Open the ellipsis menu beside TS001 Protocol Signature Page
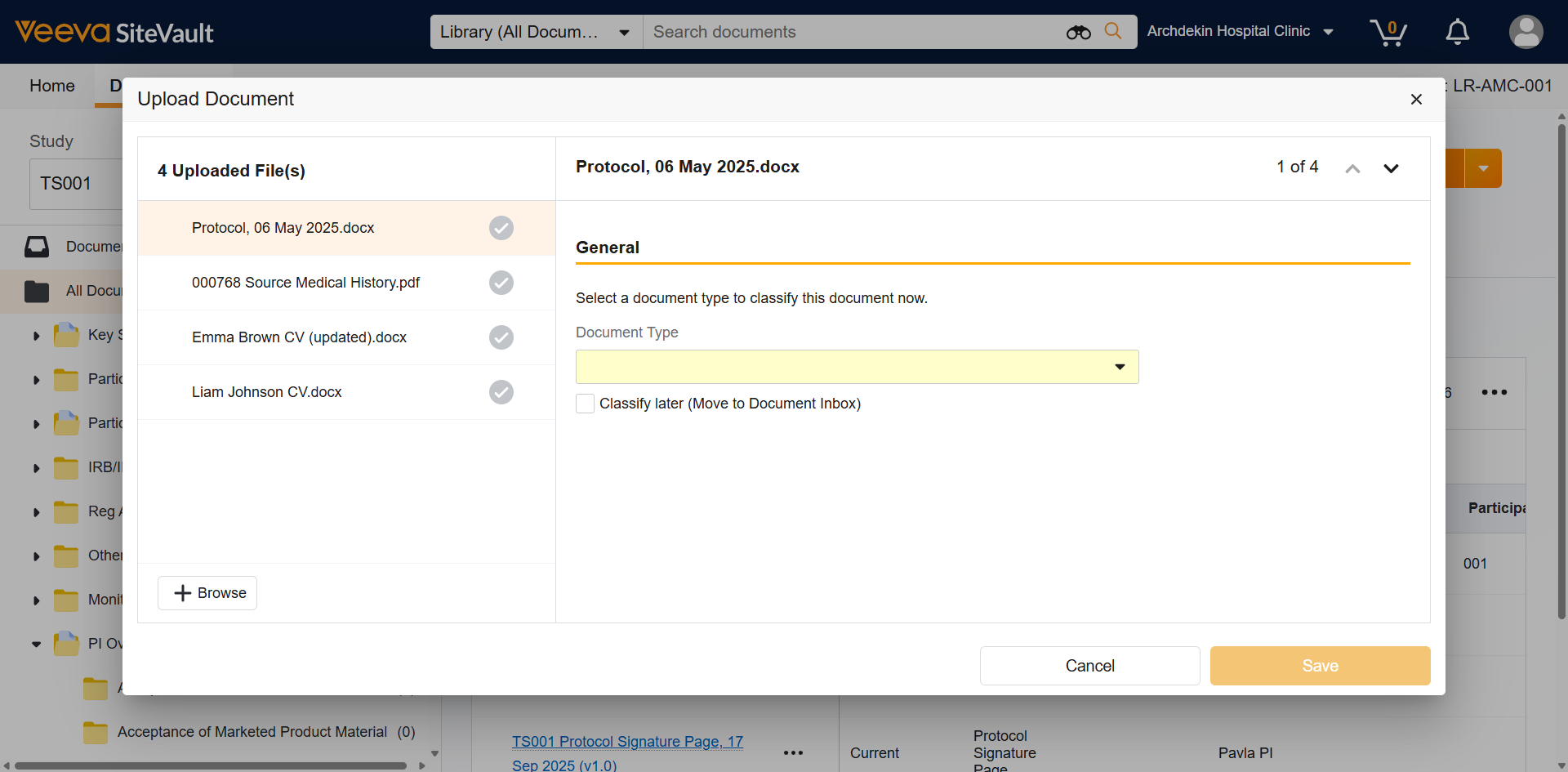The image size is (1568, 772). pos(792,752)
